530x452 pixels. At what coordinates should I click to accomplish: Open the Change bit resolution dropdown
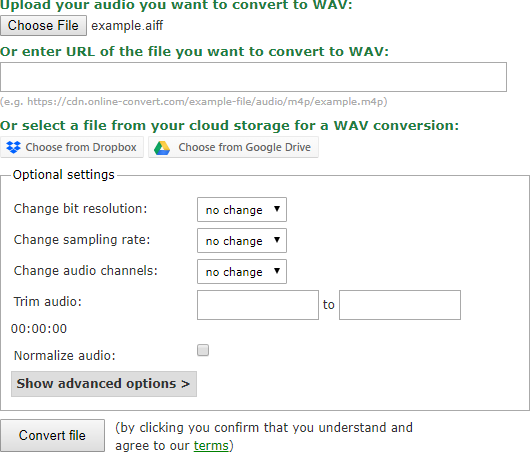tap(242, 210)
